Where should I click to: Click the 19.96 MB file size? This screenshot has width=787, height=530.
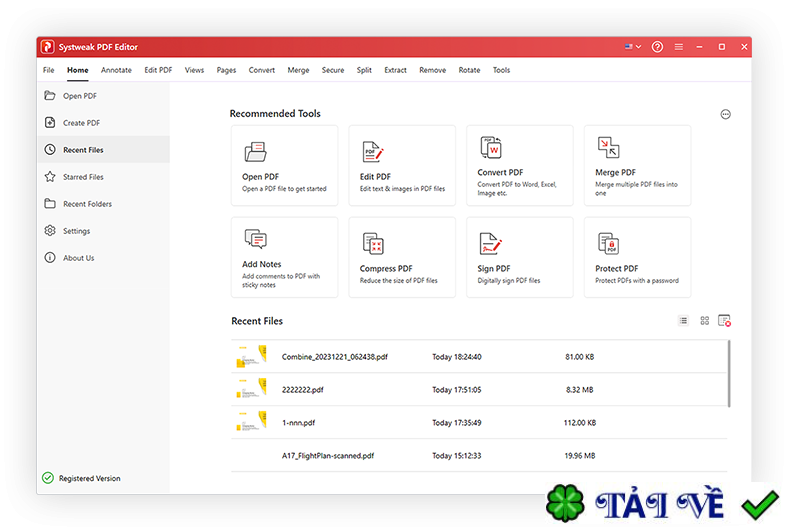[x=580, y=456]
